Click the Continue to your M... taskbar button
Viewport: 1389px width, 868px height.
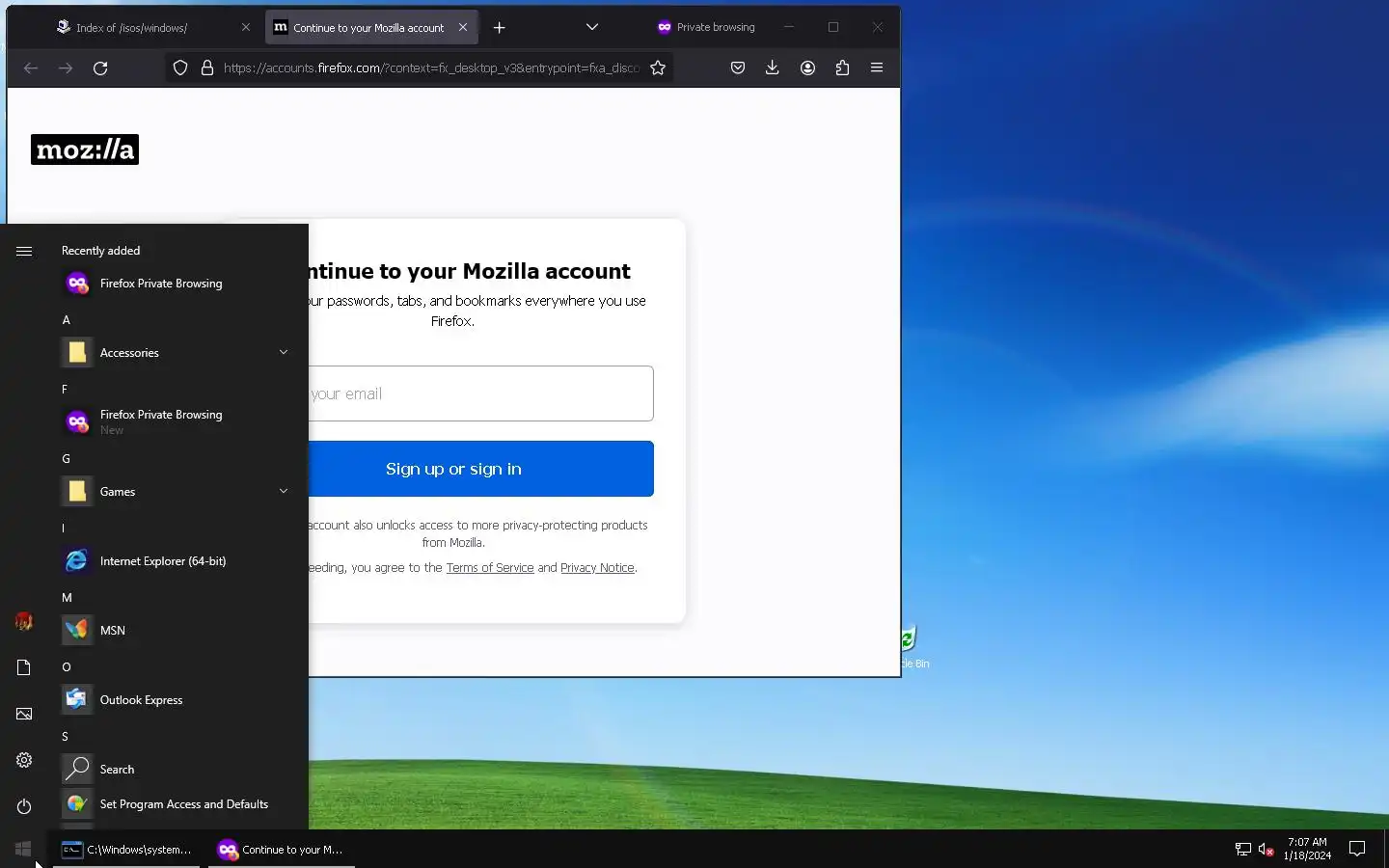point(282,850)
